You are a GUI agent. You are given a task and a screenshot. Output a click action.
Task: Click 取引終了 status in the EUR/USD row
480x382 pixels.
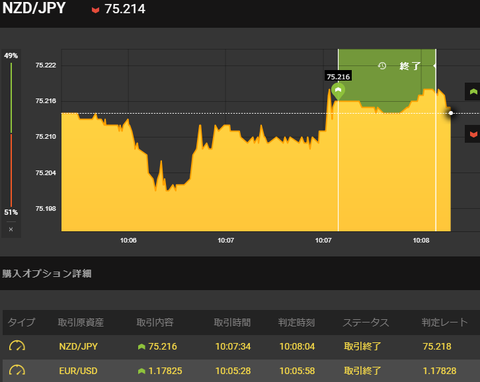coord(362,371)
